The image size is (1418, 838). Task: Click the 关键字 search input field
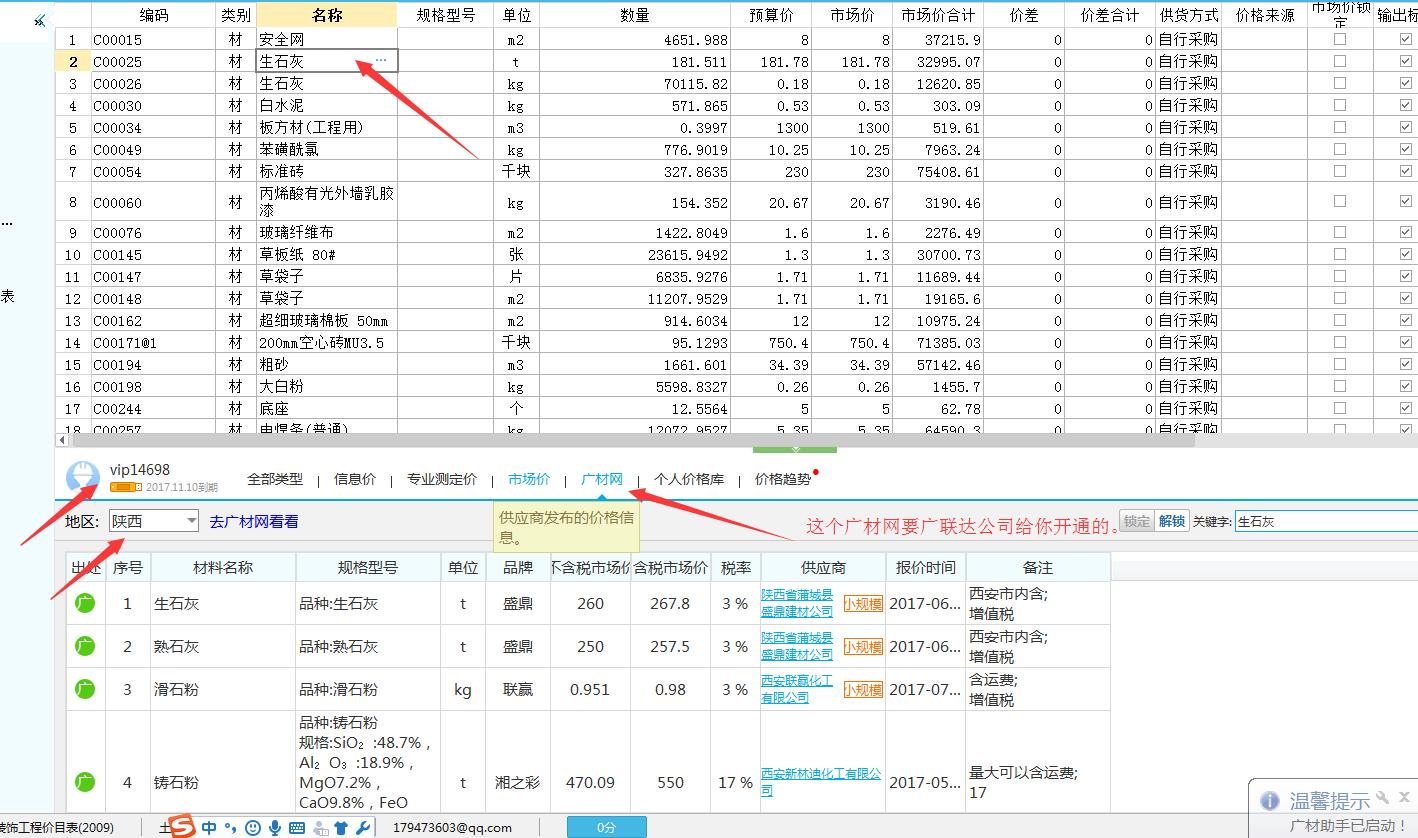[x=1326, y=521]
